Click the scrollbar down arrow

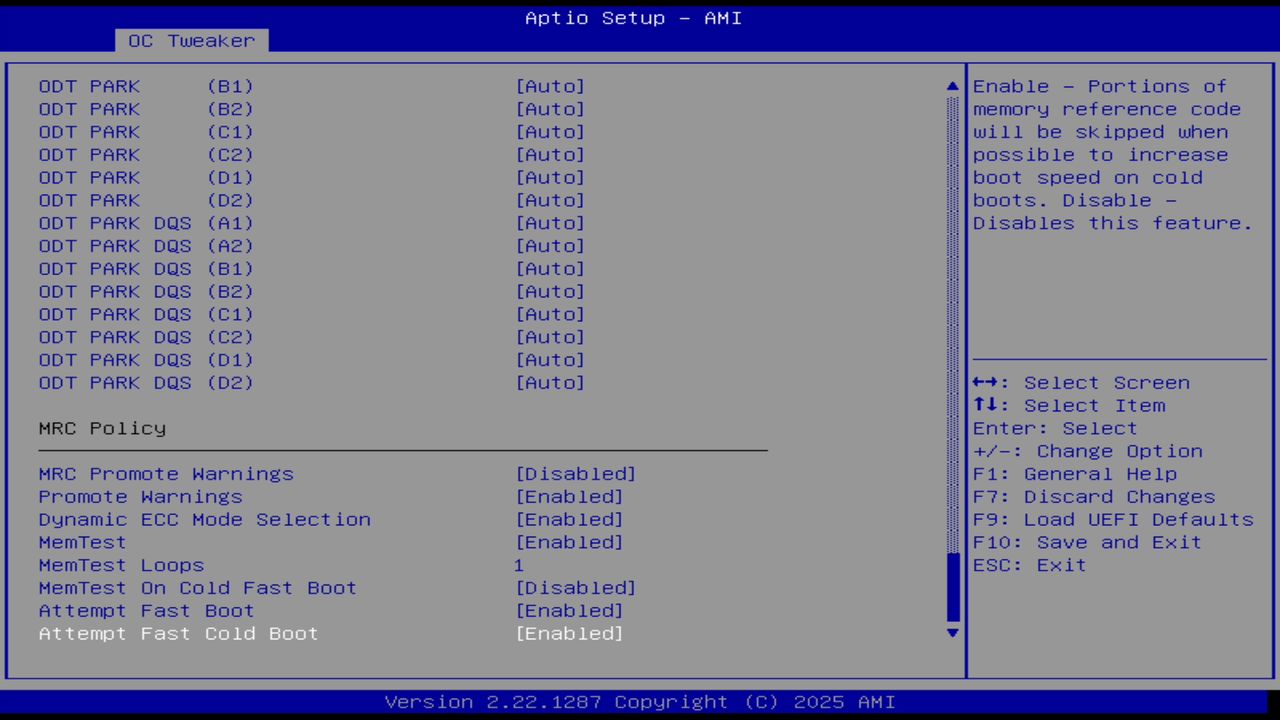[x=952, y=632]
